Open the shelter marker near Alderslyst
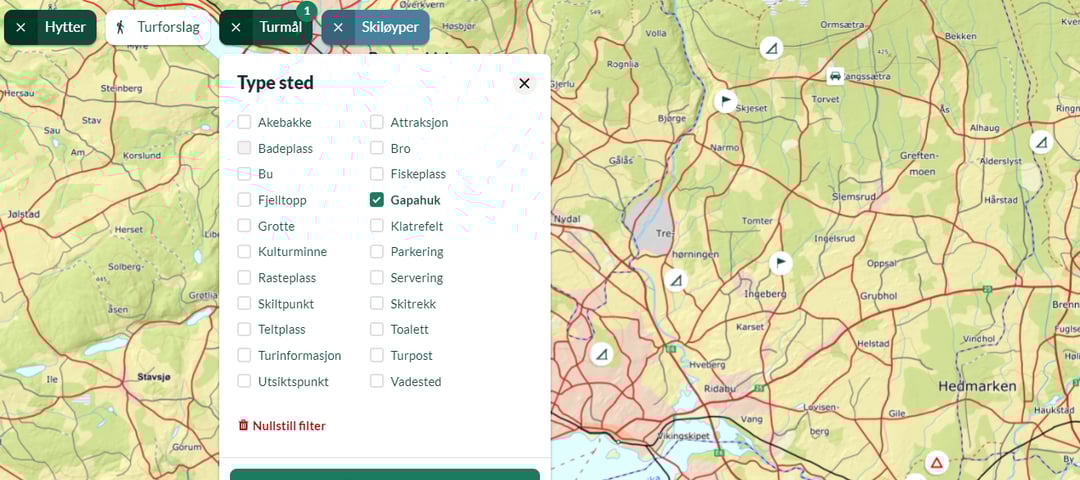The height and width of the screenshot is (480, 1080). (x=601, y=354)
